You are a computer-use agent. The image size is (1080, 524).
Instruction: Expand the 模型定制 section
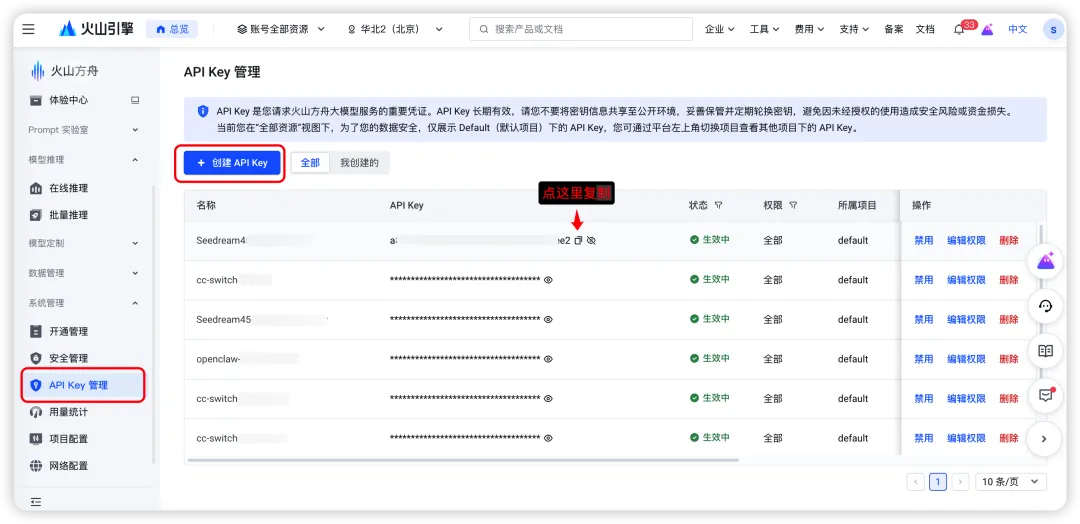[x=83, y=243]
